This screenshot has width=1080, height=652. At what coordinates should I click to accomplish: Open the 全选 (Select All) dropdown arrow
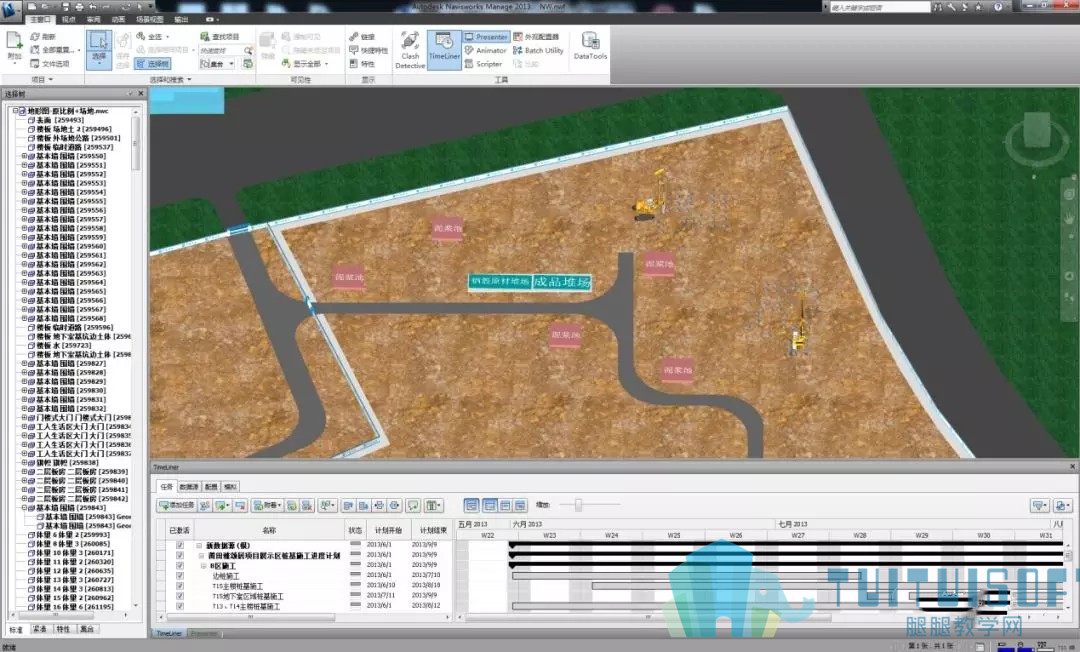(167, 36)
